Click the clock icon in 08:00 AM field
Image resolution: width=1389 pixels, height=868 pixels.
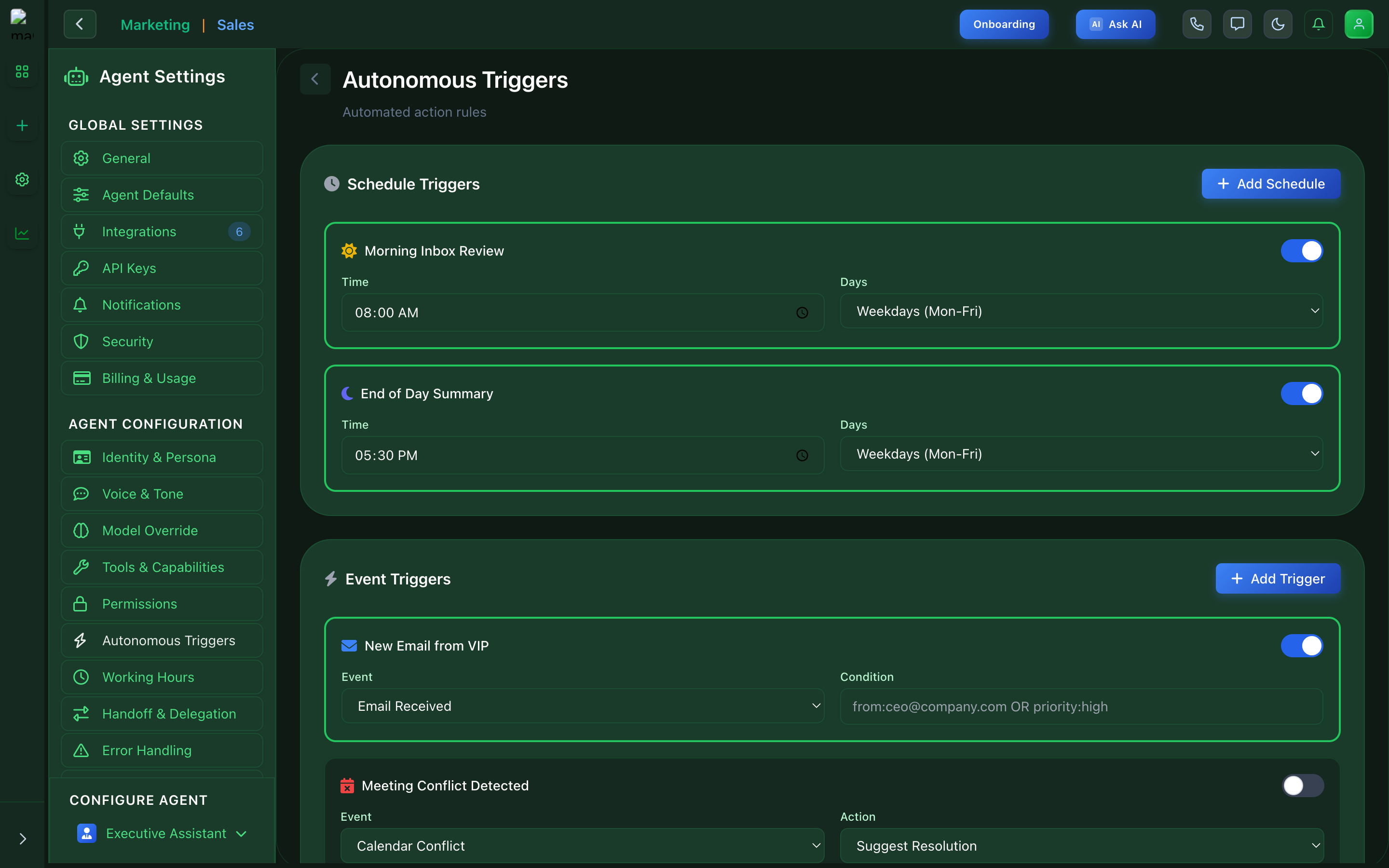tap(802, 313)
